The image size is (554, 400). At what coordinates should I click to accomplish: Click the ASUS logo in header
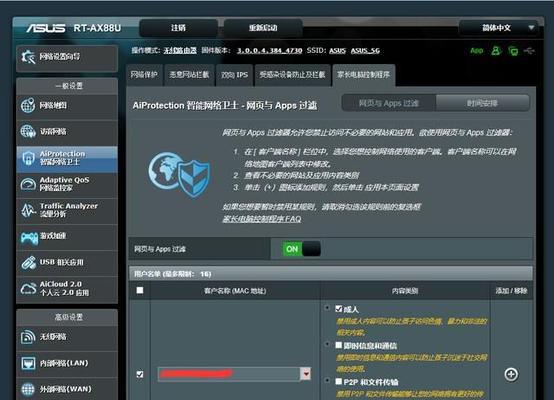point(46,28)
